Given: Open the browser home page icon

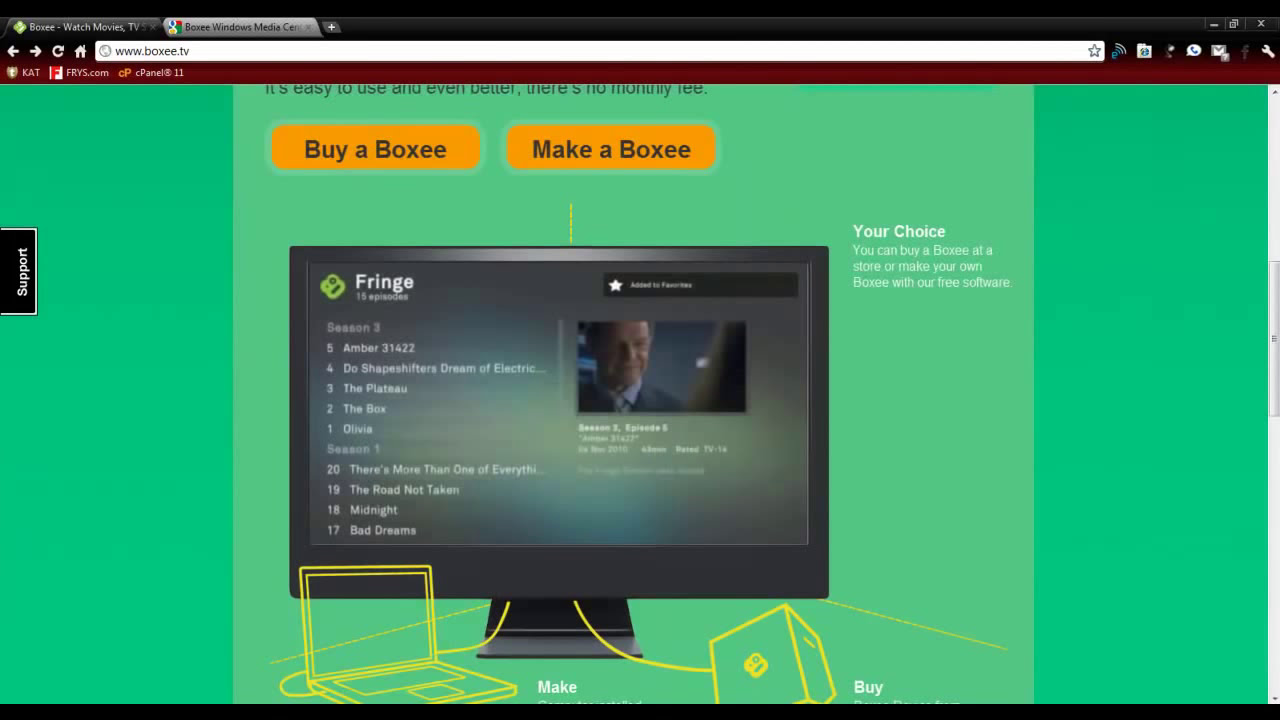Looking at the screenshot, I should pyautogui.click(x=81, y=51).
